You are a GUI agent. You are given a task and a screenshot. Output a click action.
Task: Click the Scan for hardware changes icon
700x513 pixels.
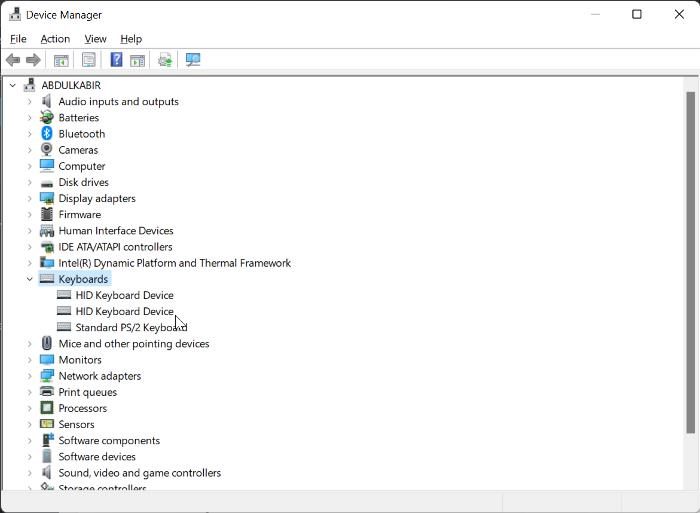click(x=193, y=60)
